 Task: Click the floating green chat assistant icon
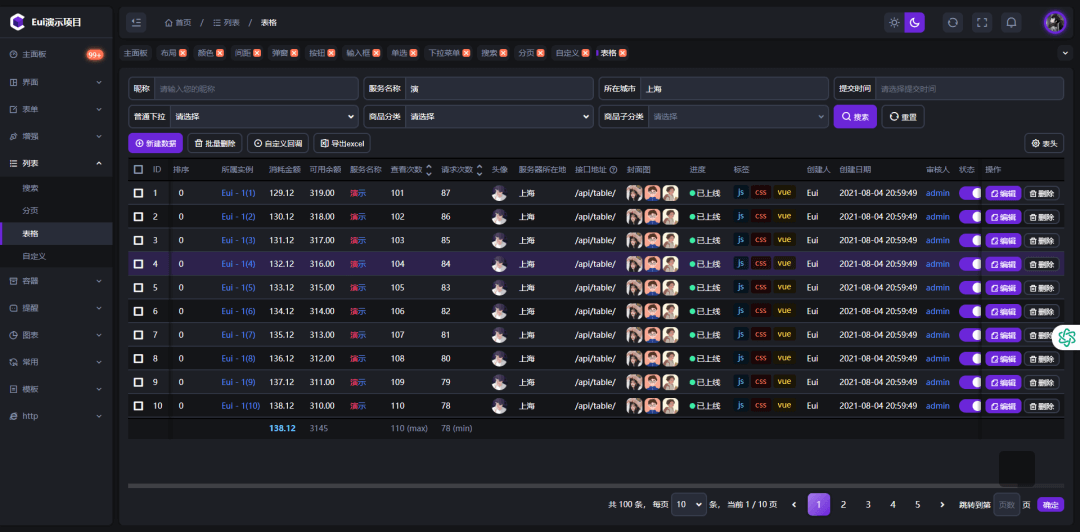click(x=1067, y=337)
